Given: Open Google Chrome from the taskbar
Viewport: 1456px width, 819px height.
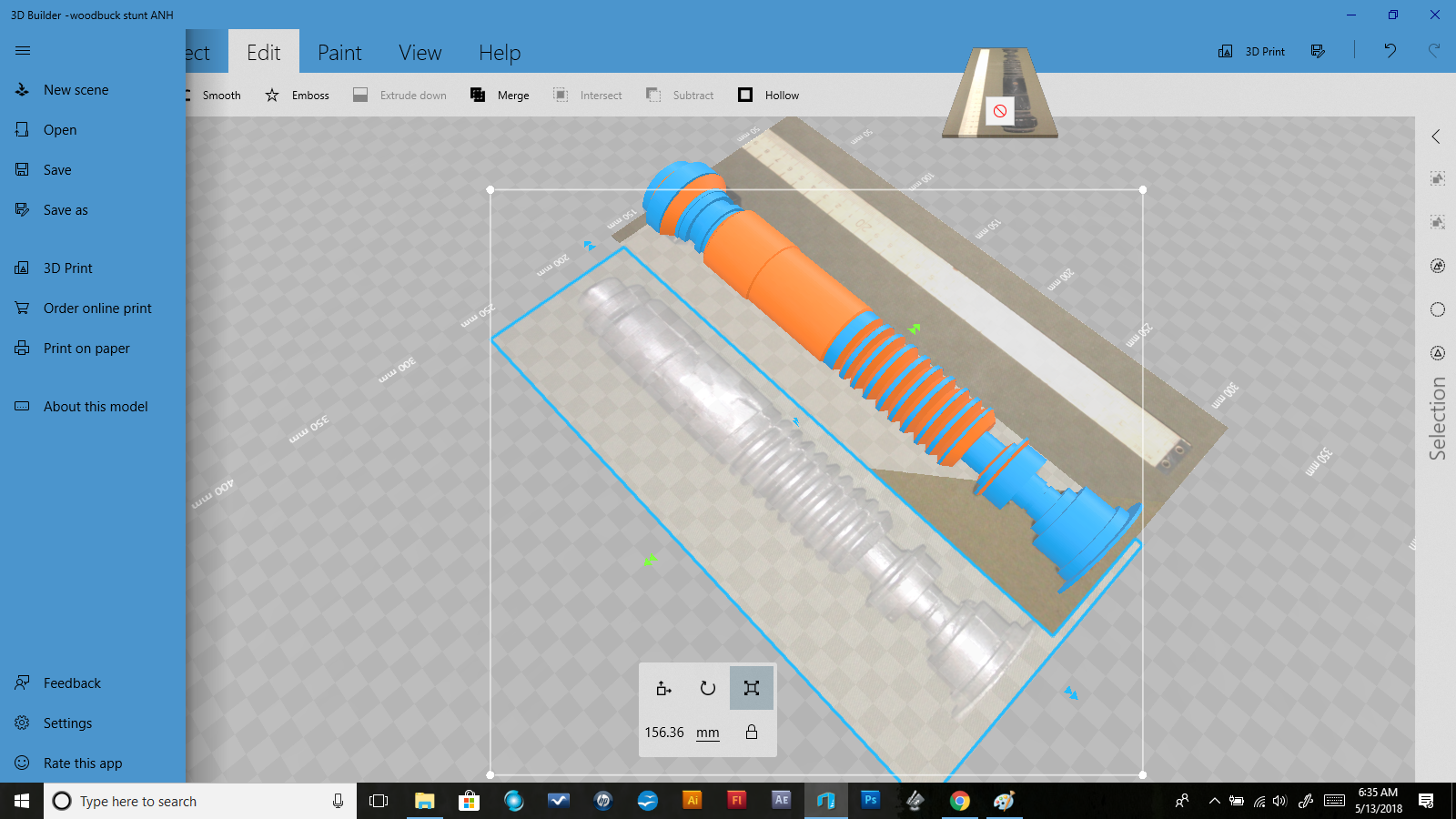Looking at the screenshot, I should (x=960, y=801).
